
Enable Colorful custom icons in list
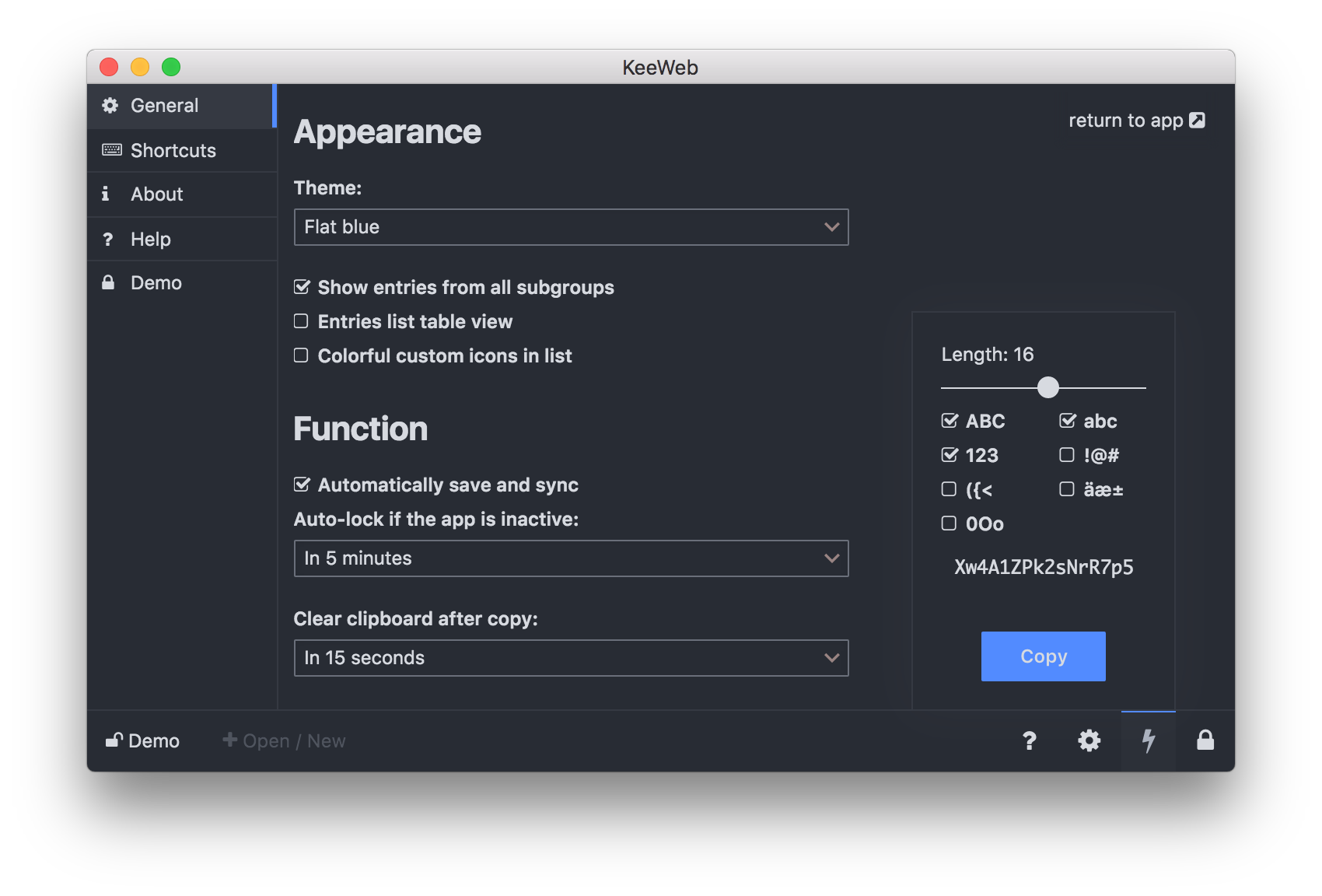click(x=301, y=355)
